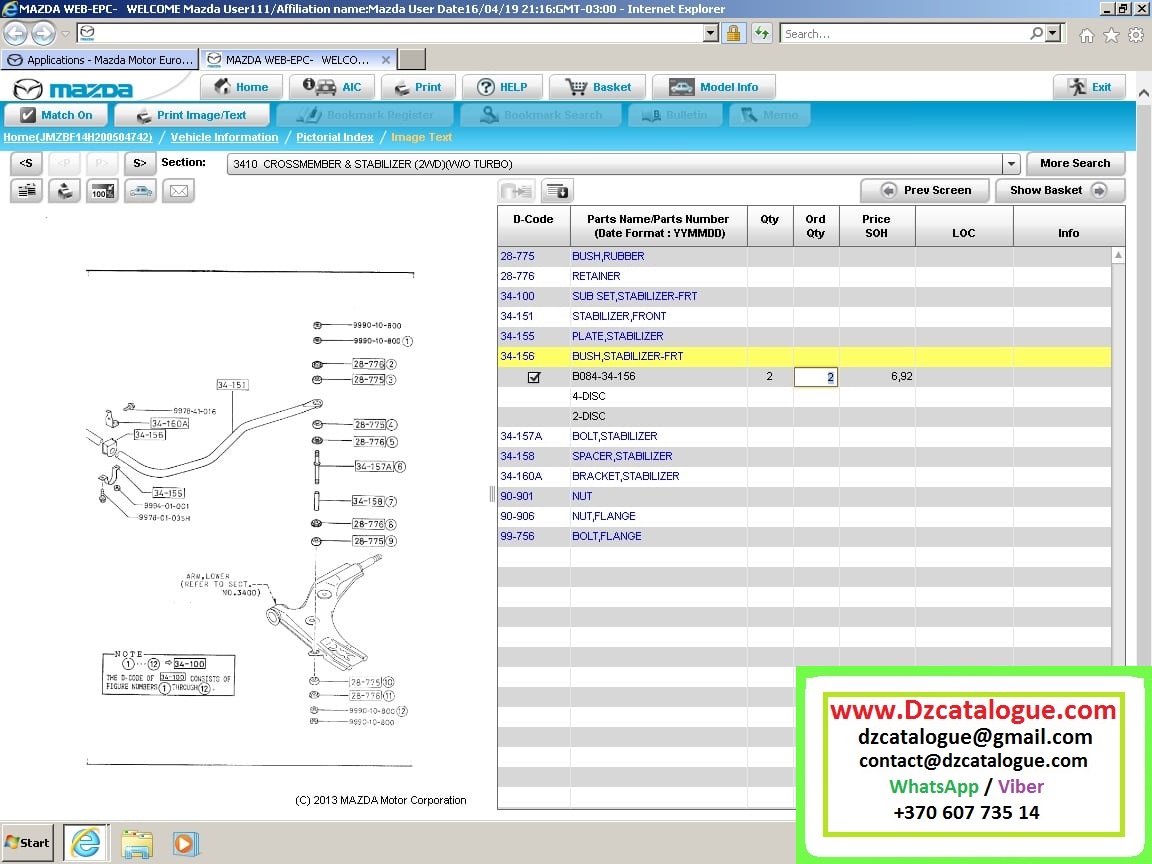Close the MAZDA WEB-EPC browser tab
Screen dimensions: 1152x864
pyautogui.click(x=386, y=60)
